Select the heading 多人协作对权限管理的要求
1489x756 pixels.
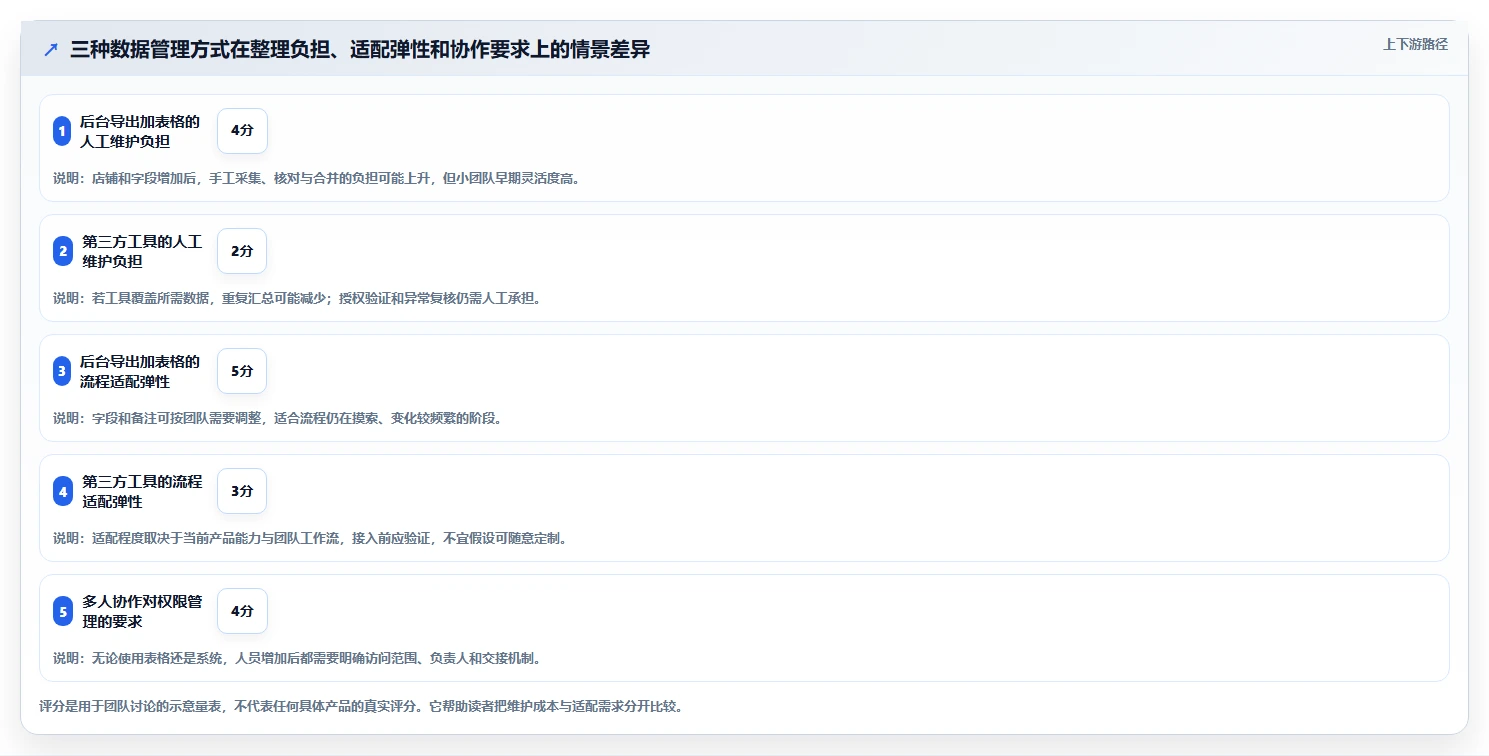coord(142,611)
